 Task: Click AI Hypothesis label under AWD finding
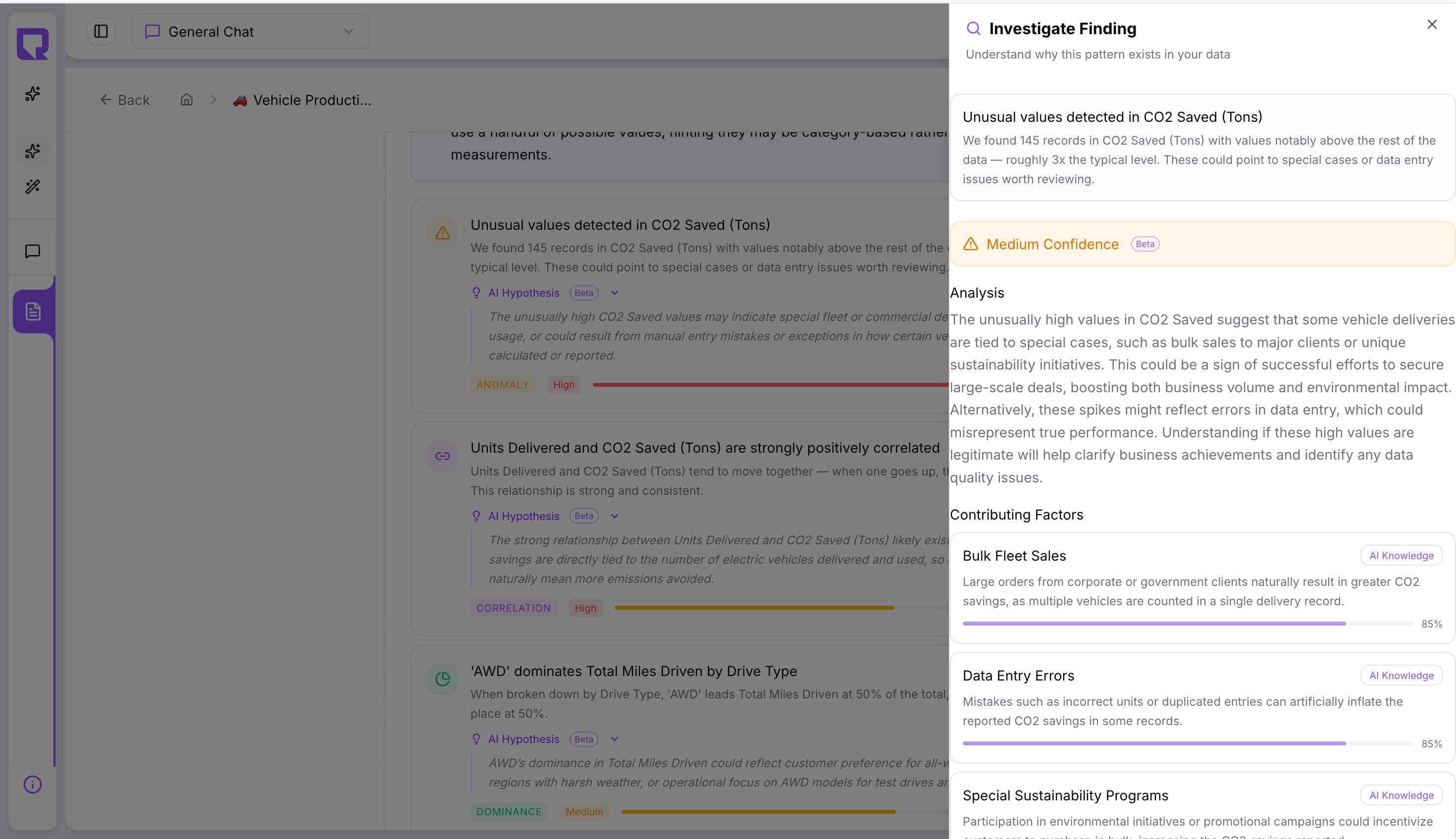(x=523, y=739)
